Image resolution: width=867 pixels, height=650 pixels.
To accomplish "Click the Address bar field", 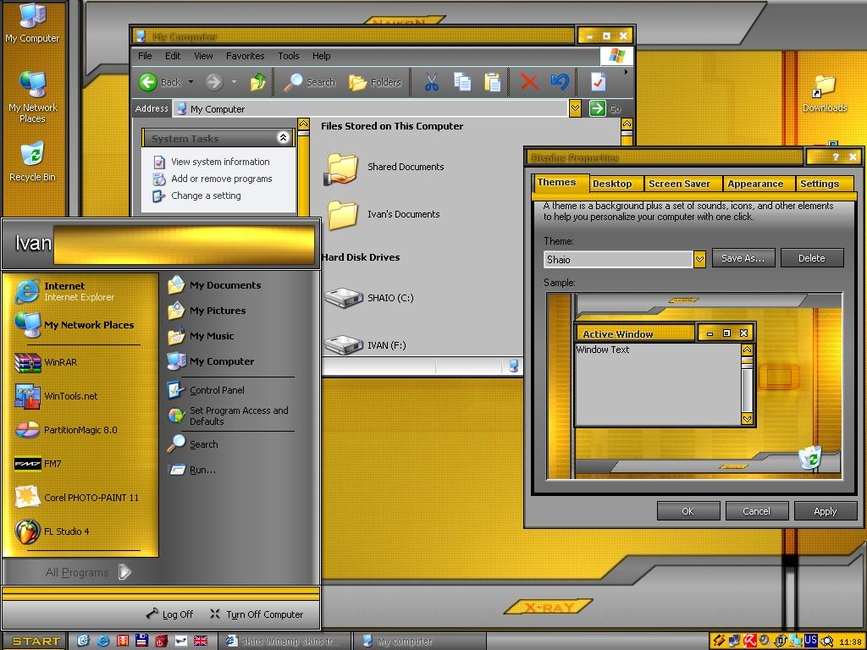I will point(371,109).
